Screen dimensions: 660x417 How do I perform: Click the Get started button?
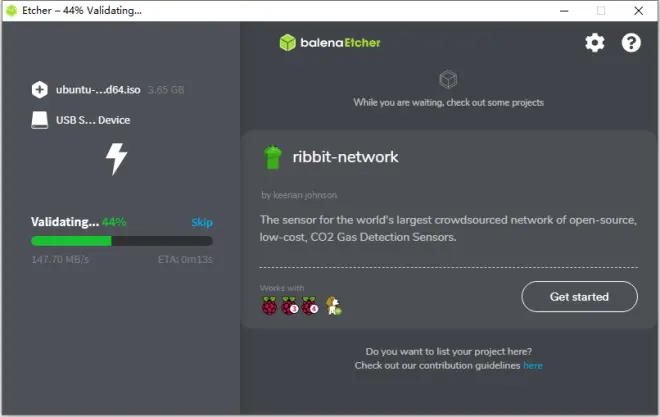[x=579, y=297]
